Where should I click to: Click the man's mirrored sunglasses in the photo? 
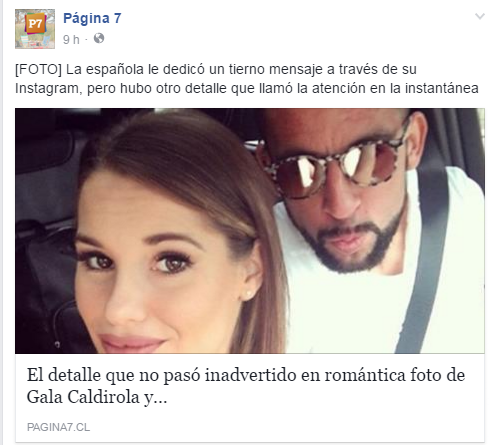335,168
